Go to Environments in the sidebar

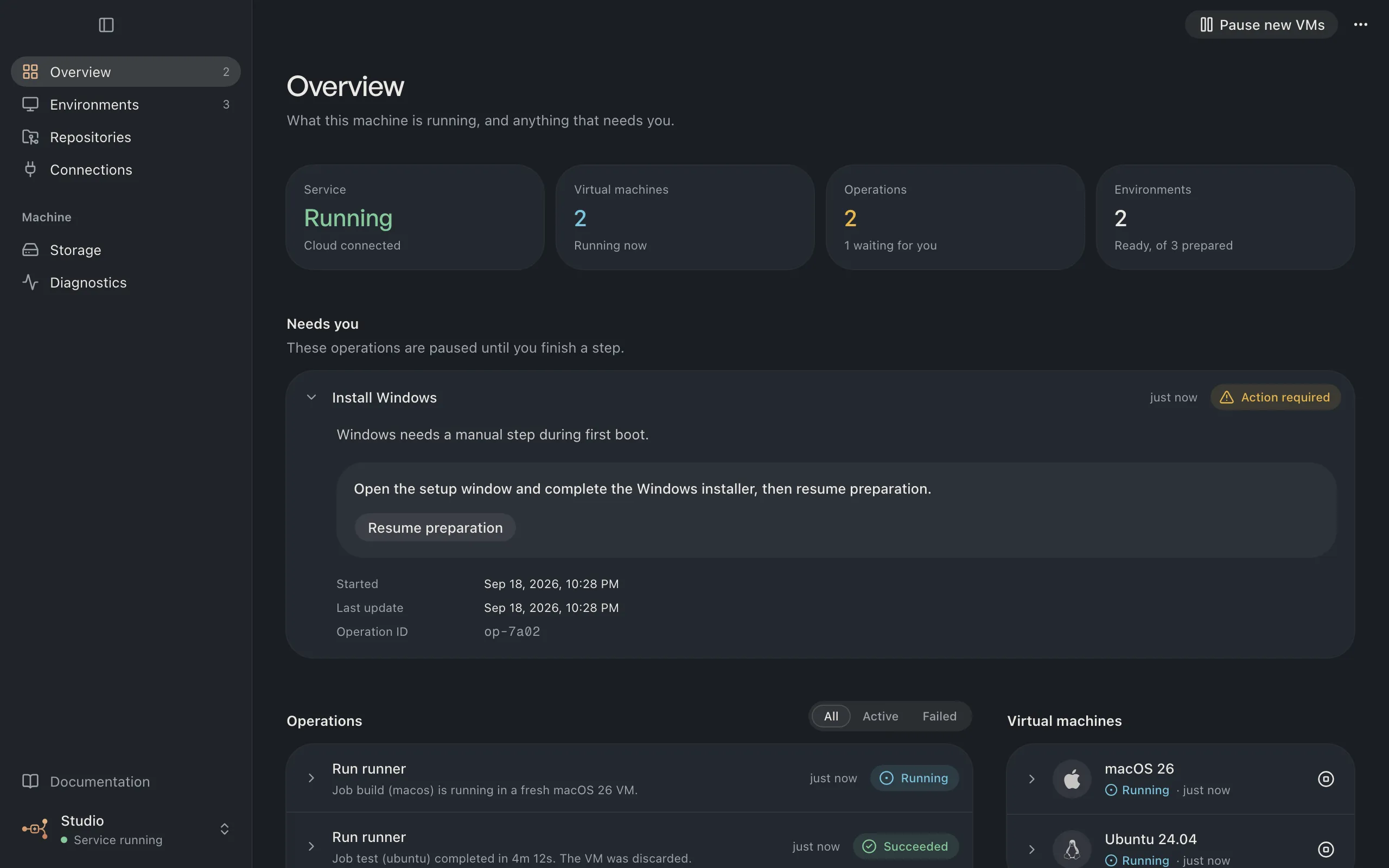click(126, 105)
